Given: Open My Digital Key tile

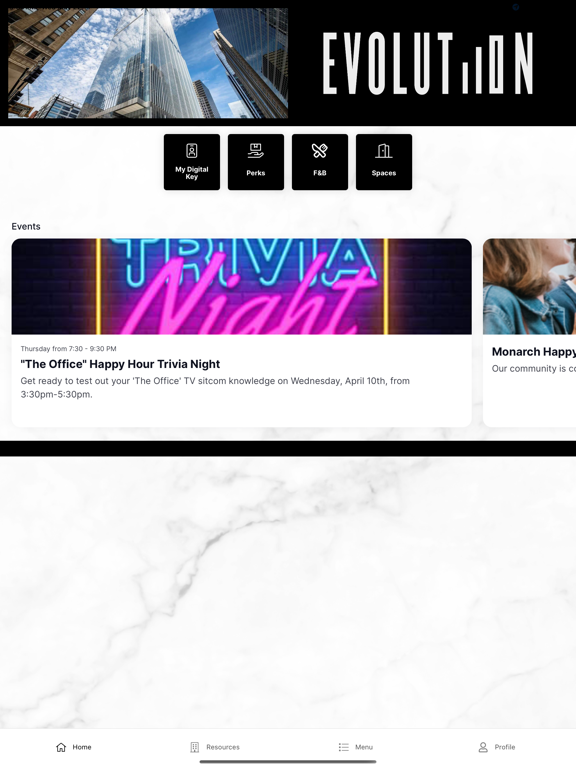Looking at the screenshot, I should pyautogui.click(x=192, y=162).
